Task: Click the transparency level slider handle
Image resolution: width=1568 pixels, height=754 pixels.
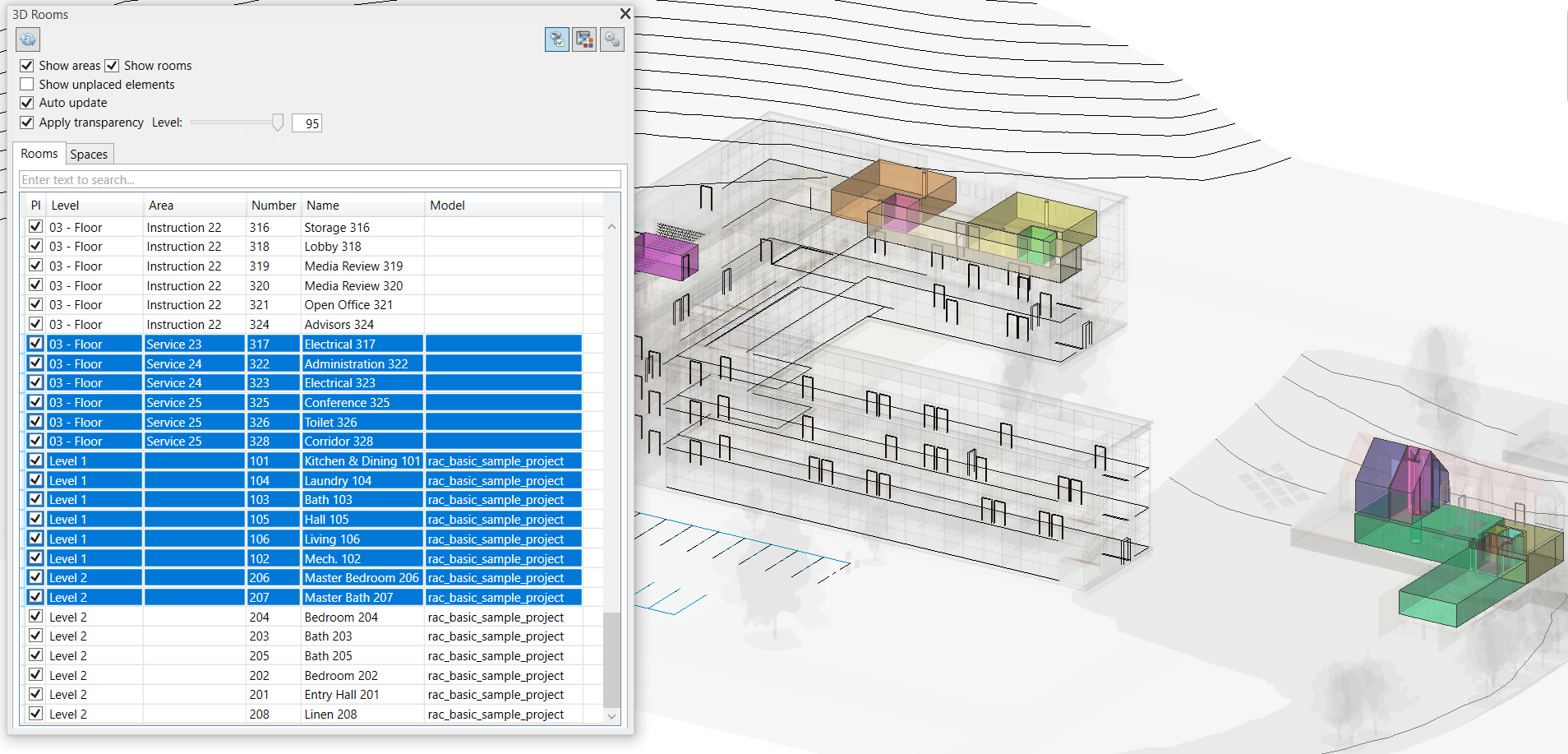Action: [278, 123]
